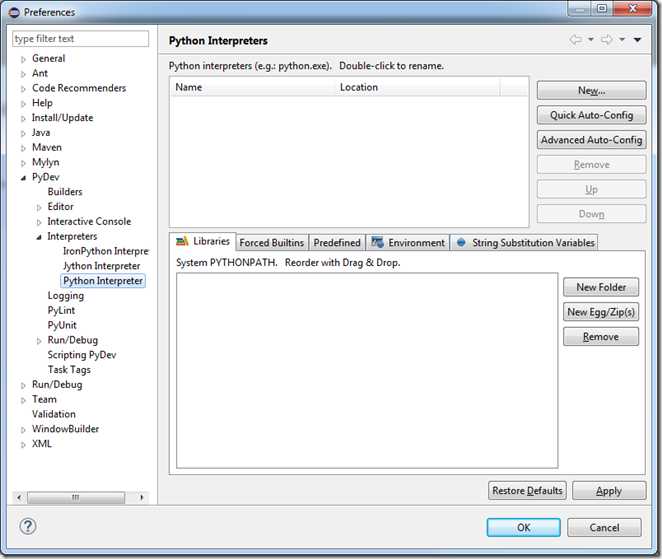Screen dimensions: 662x559
Task: Expand the Code Recommenders node
Action: (23, 89)
